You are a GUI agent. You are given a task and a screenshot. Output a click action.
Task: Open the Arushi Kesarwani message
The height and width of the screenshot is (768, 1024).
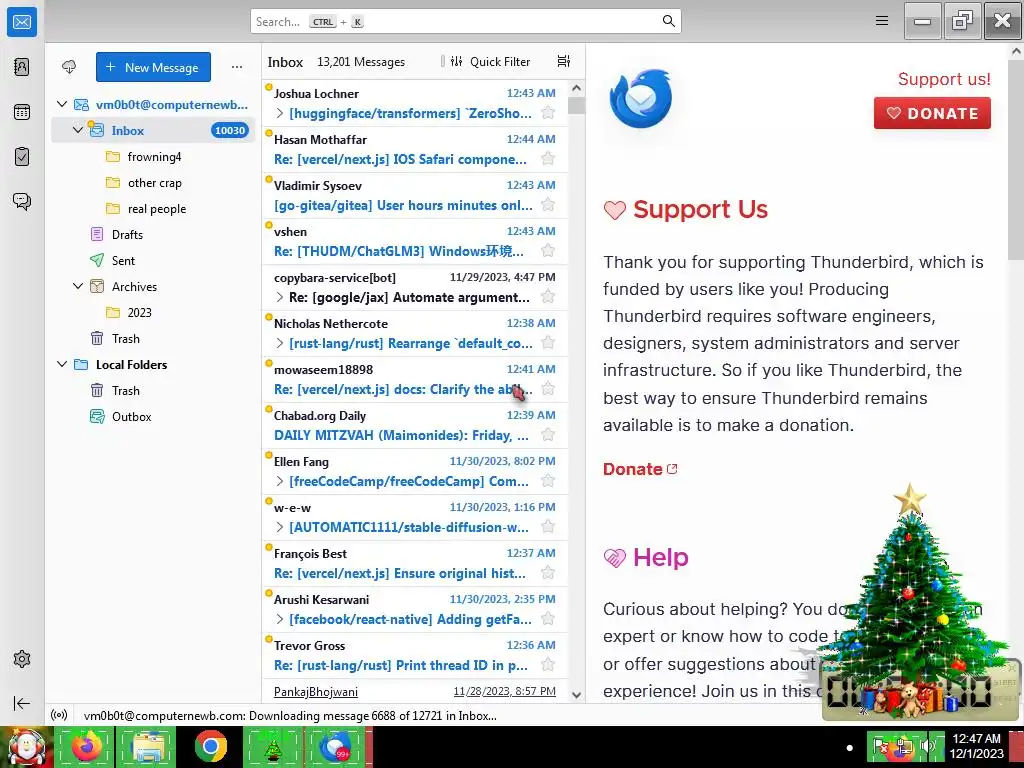point(415,609)
